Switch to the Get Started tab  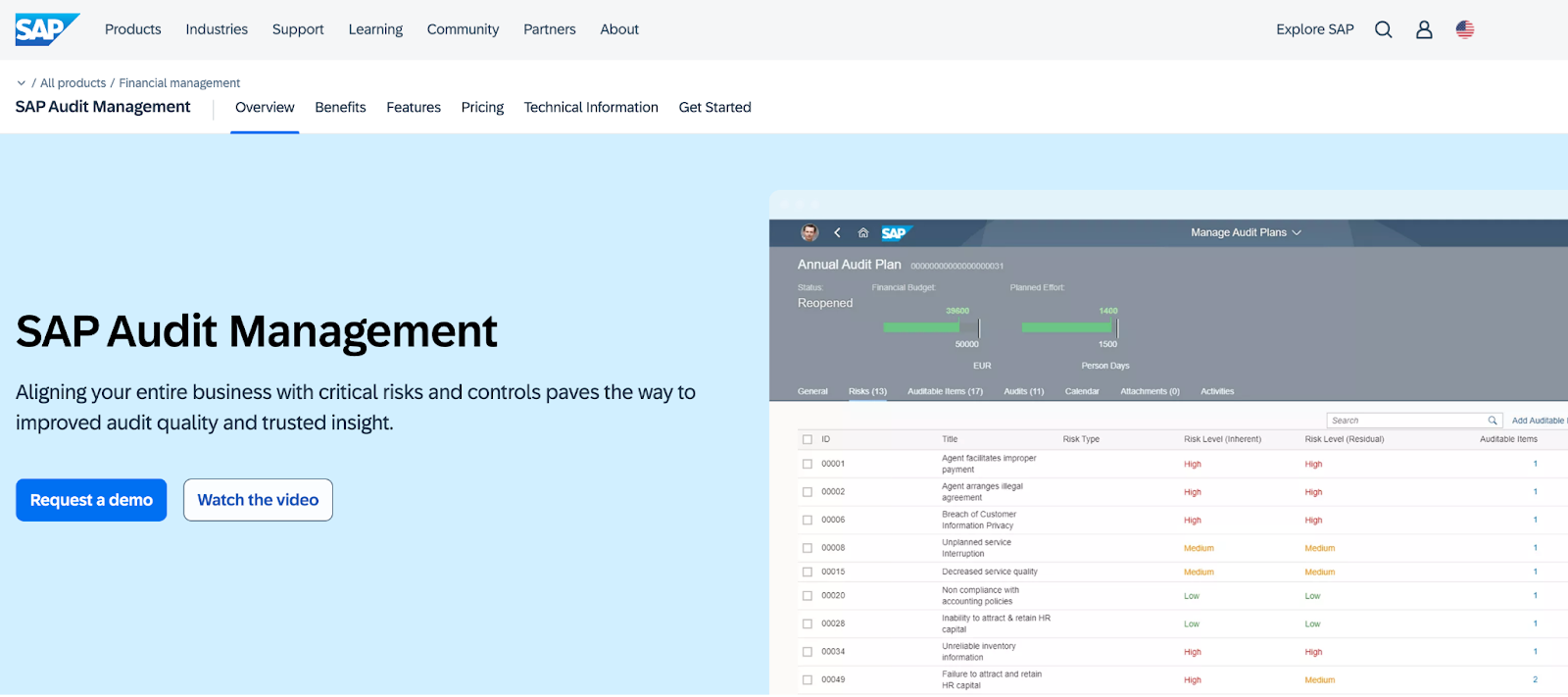[715, 108]
